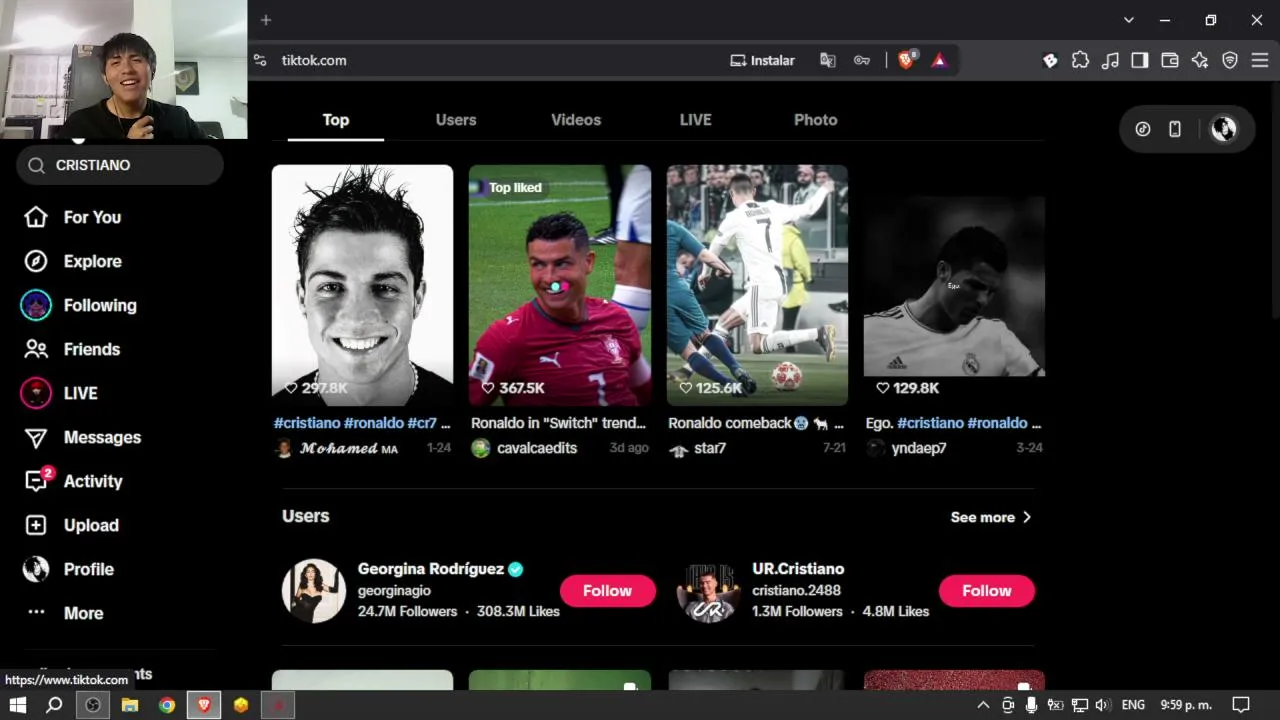1280x720 pixels.
Task: Click Georgina Rodríguez's avatar picture
Action: 314,591
